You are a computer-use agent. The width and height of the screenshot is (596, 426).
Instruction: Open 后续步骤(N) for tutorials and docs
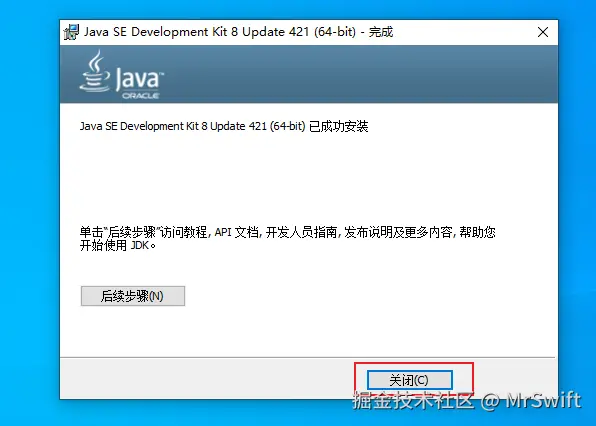coord(133,296)
